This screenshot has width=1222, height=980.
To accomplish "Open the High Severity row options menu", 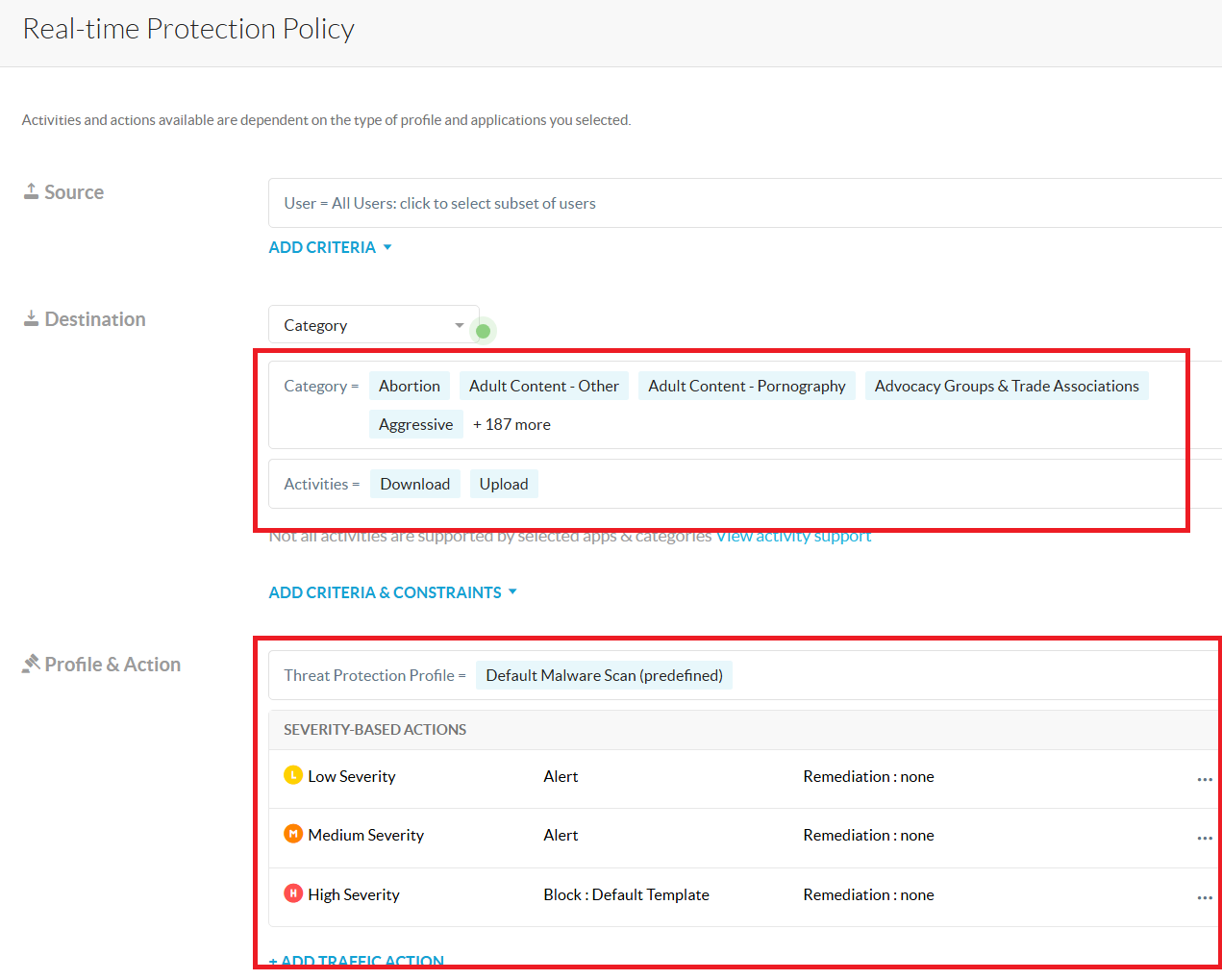I will [x=1204, y=897].
